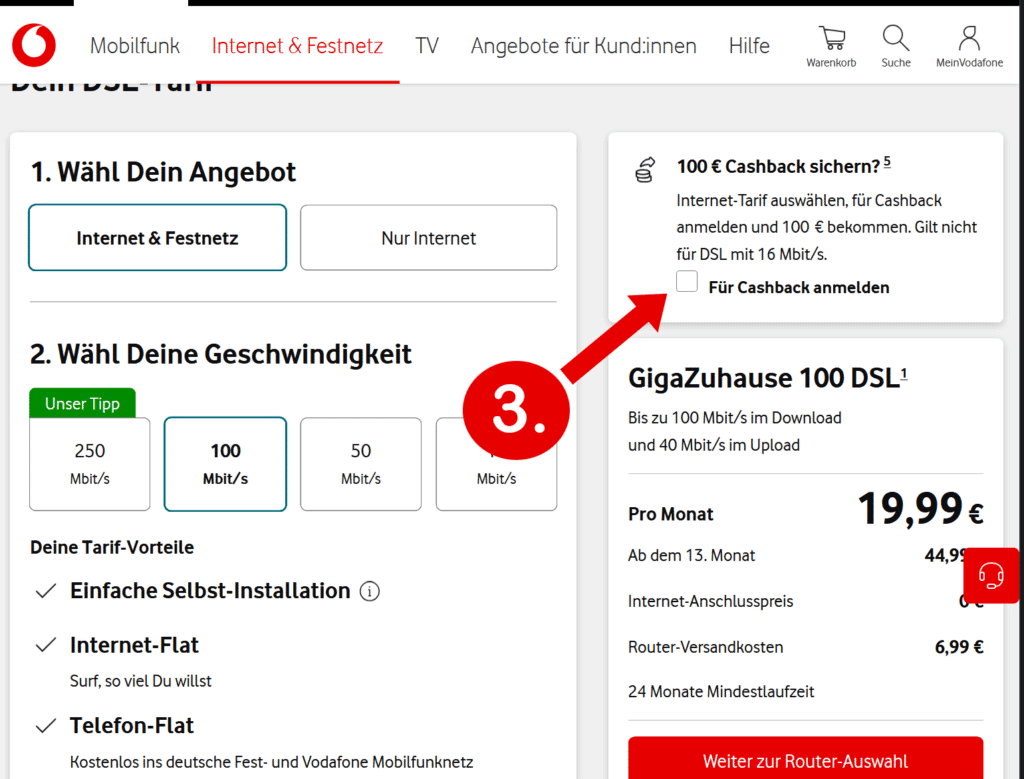This screenshot has width=1024, height=779.
Task: Click Weiter zur Router-Auswahl button
Action: (x=805, y=760)
